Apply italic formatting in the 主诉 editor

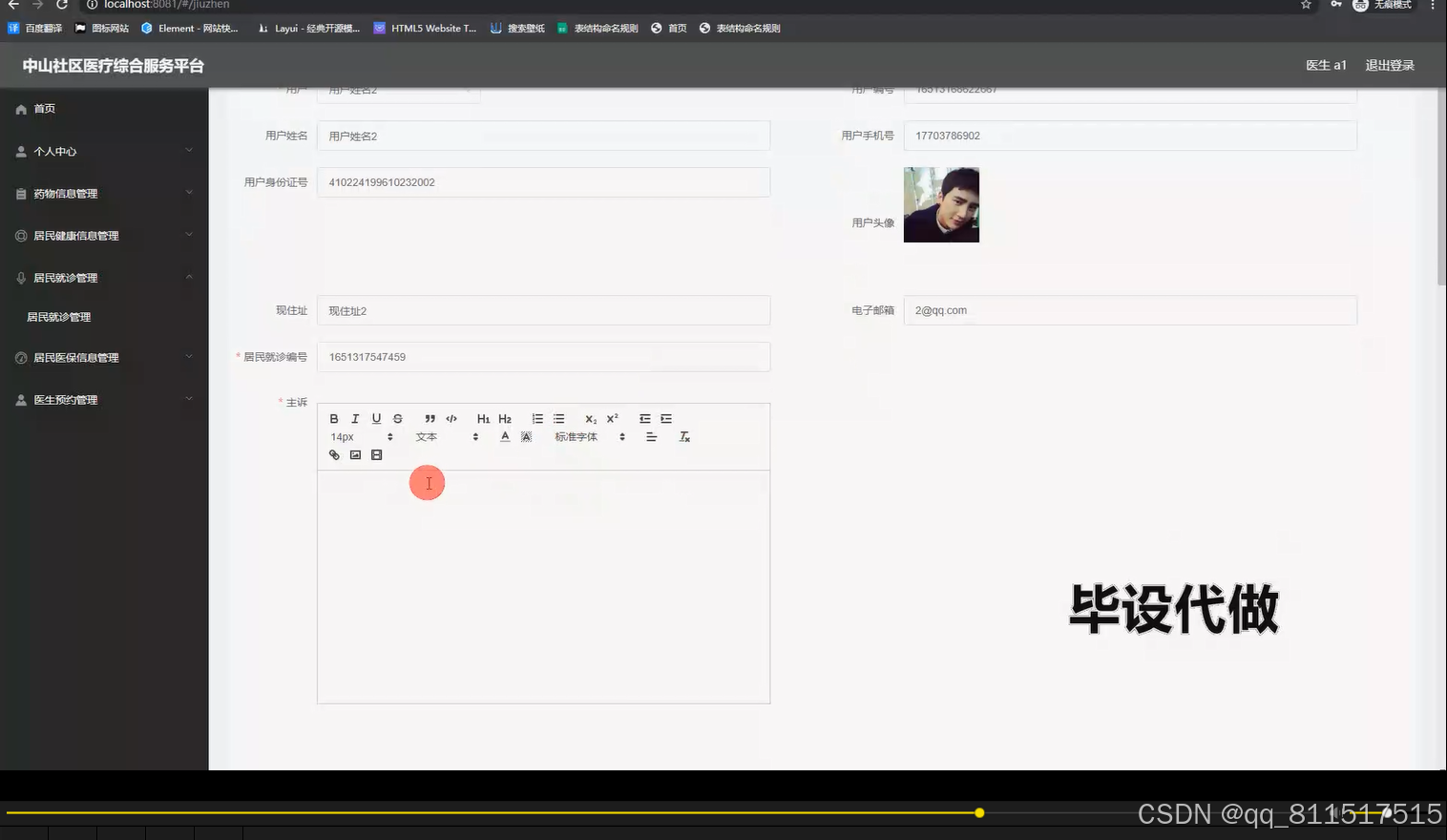(355, 418)
